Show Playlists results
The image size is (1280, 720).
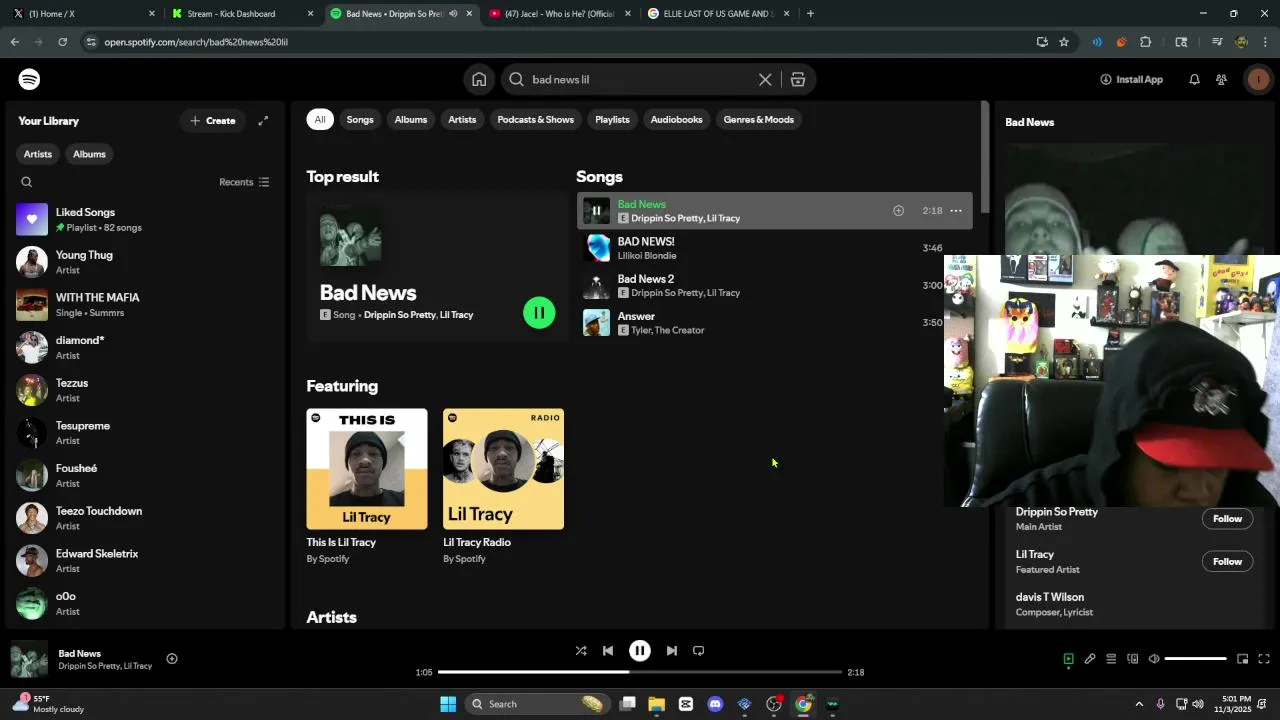[x=612, y=119]
